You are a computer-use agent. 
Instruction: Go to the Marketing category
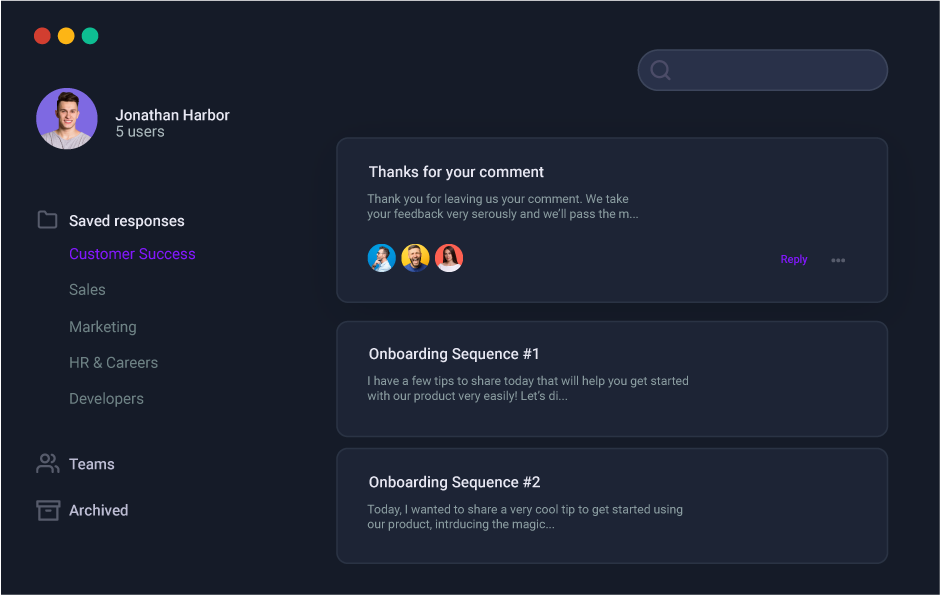[x=103, y=327]
